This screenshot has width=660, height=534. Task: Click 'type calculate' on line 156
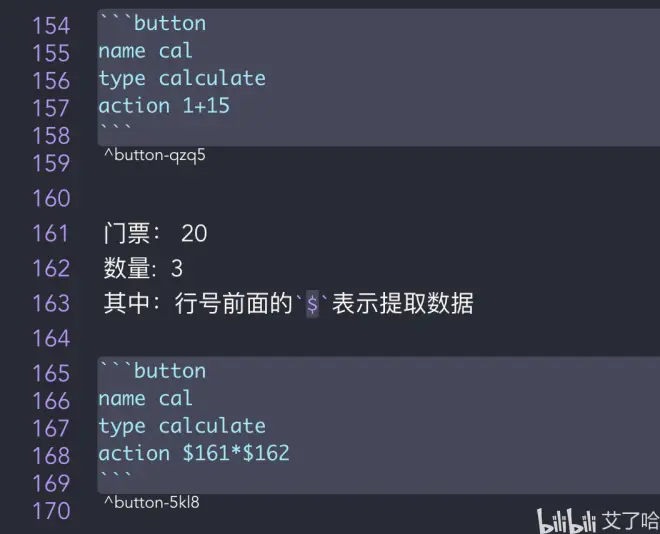click(x=182, y=79)
